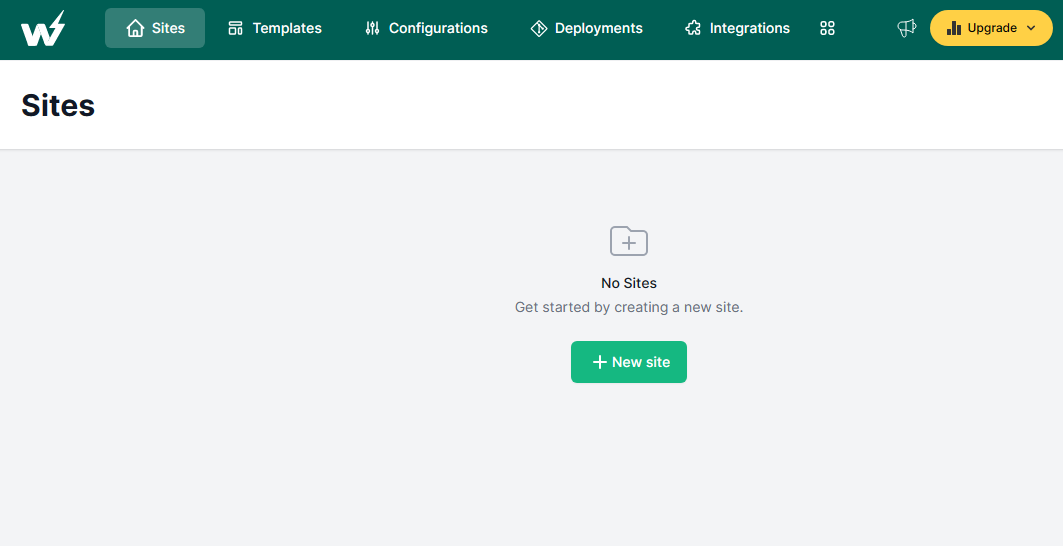
Task: Click the folder-plus empty state icon
Action: pyautogui.click(x=629, y=241)
